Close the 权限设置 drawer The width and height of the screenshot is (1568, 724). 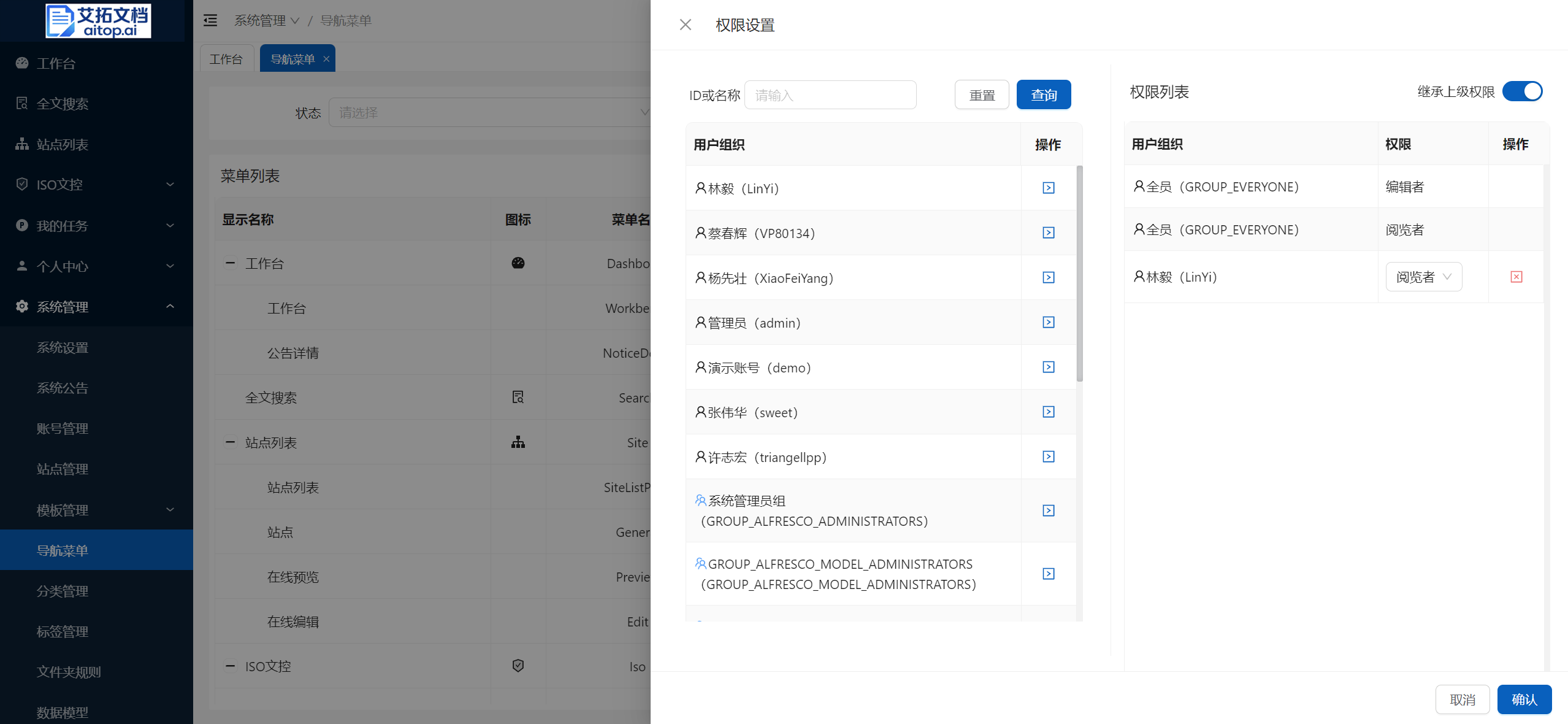point(685,25)
